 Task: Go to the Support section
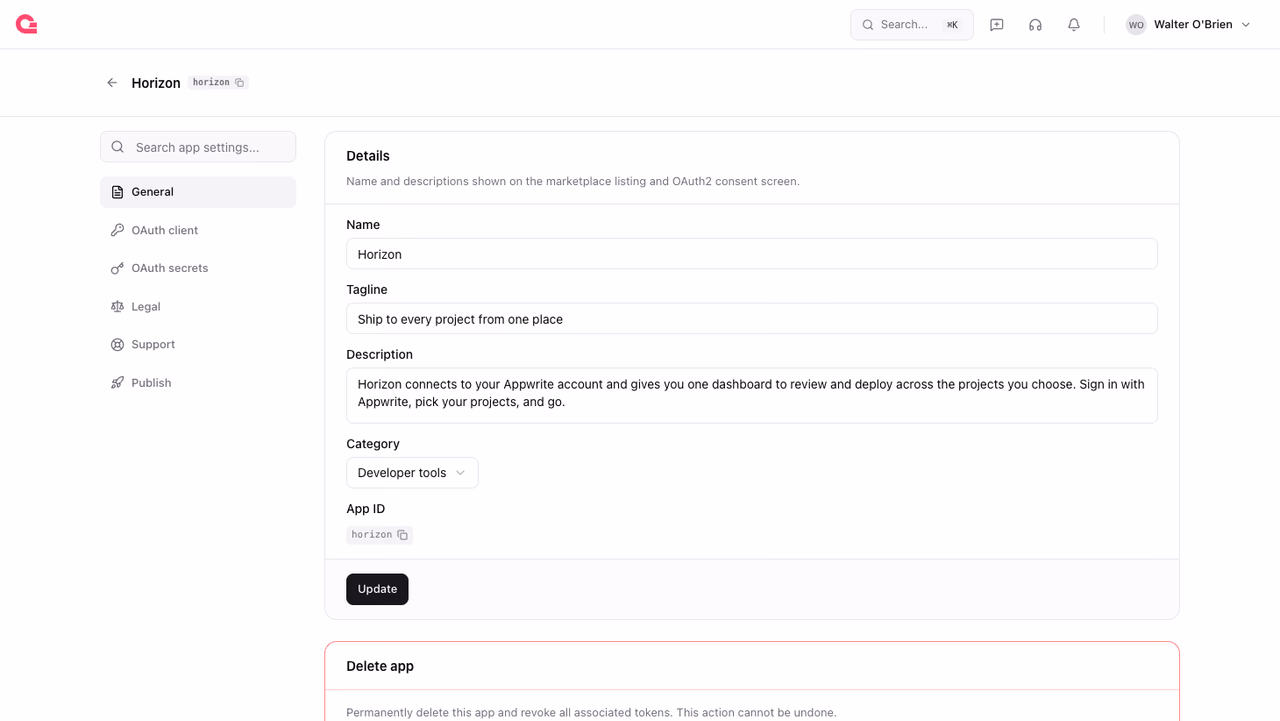pos(198,345)
